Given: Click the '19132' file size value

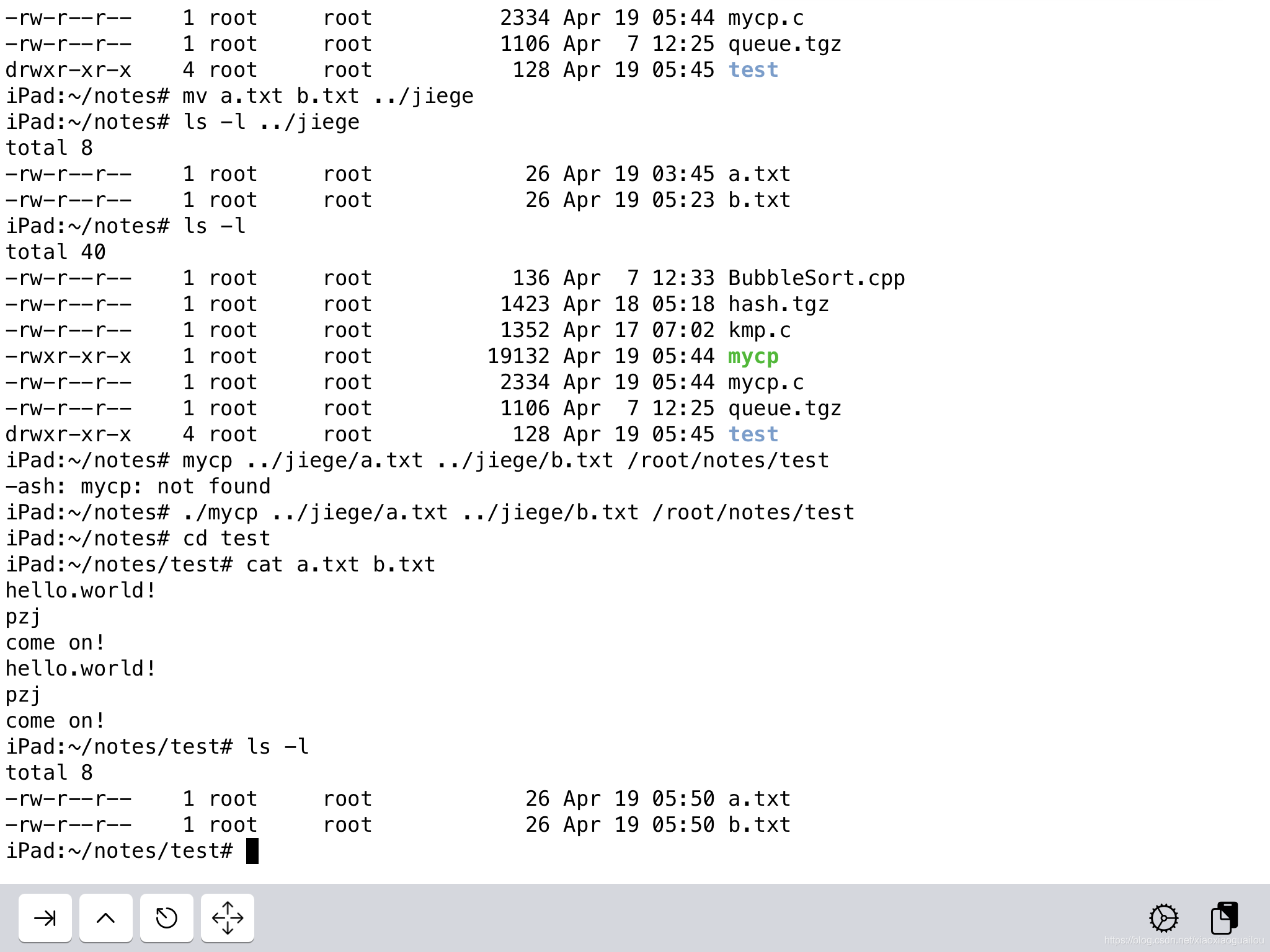Looking at the screenshot, I should pyautogui.click(x=518, y=356).
